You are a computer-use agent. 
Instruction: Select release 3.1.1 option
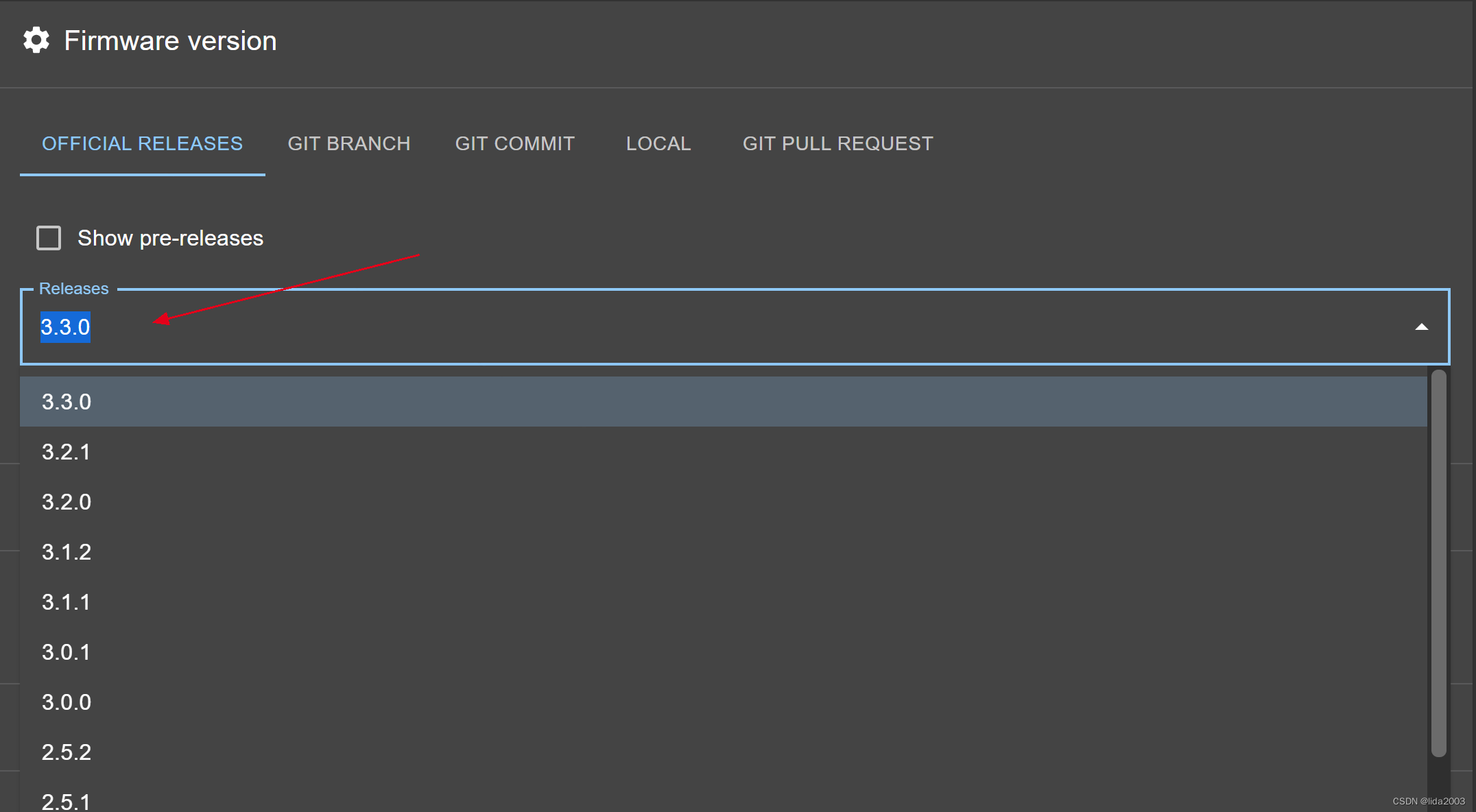pyautogui.click(x=67, y=601)
